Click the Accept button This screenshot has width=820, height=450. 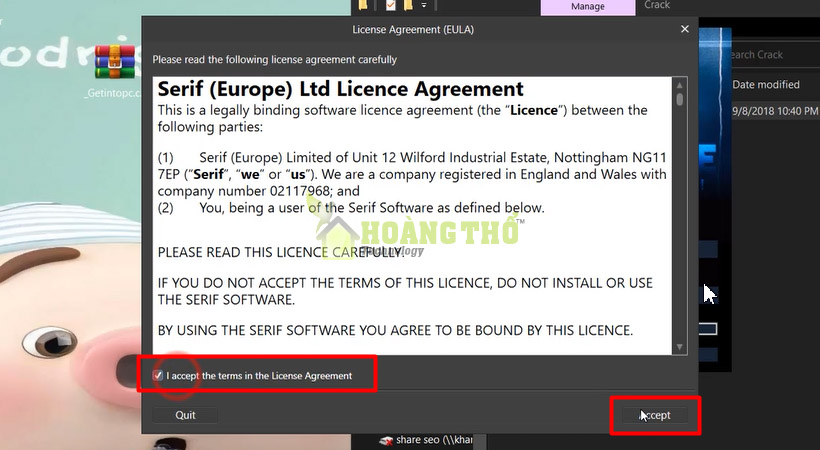[654, 415]
